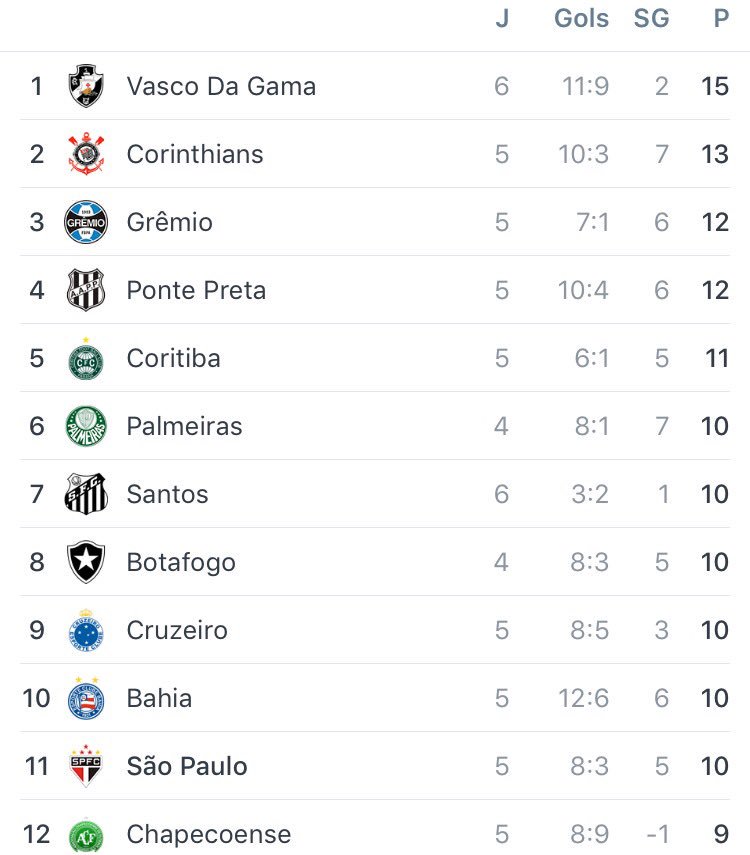The image size is (750, 855).
Task: Click the Chapecoense team logo
Action: pyautogui.click(x=86, y=836)
